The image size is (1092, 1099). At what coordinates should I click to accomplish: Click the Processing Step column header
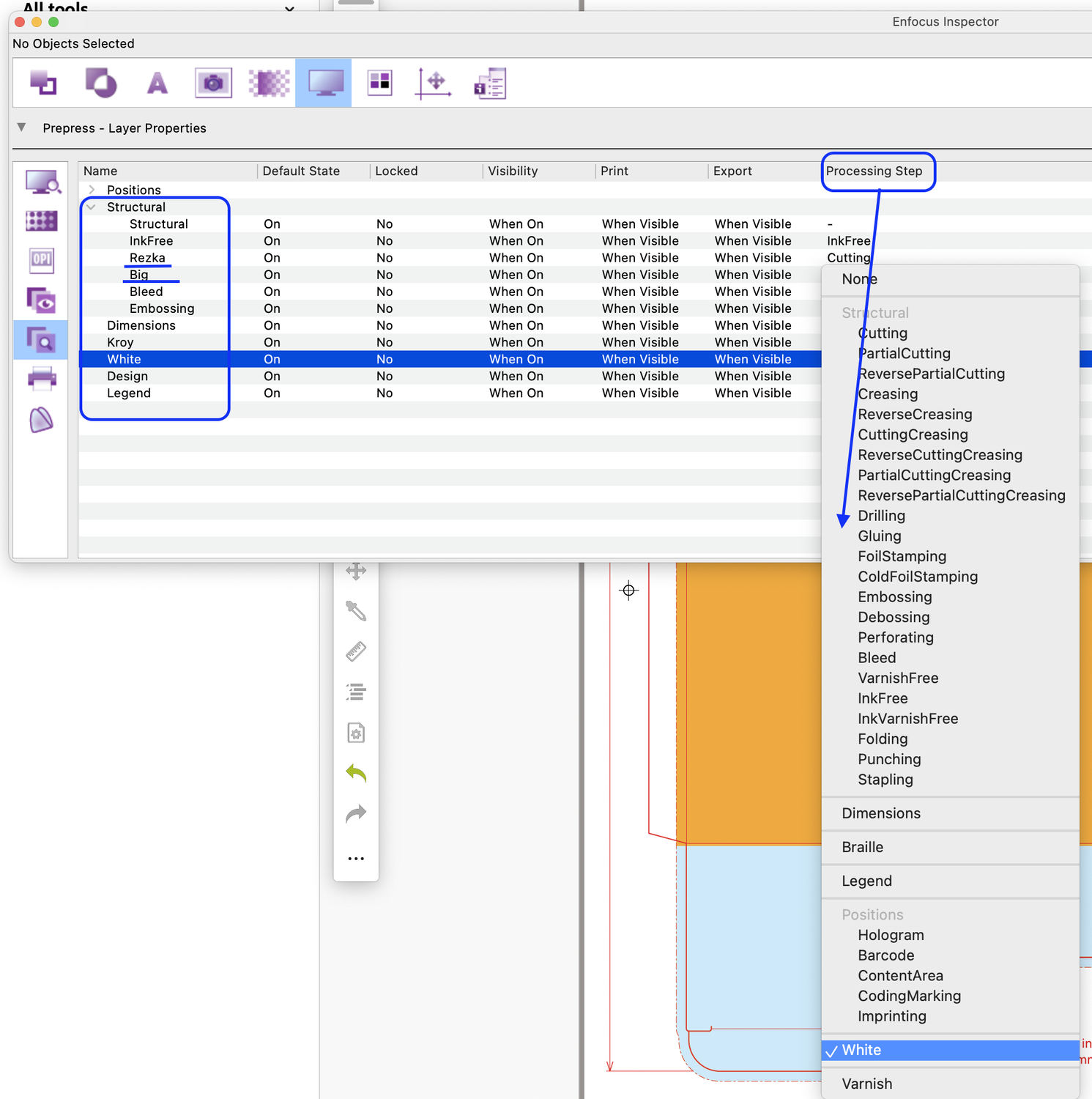tap(874, 171)
